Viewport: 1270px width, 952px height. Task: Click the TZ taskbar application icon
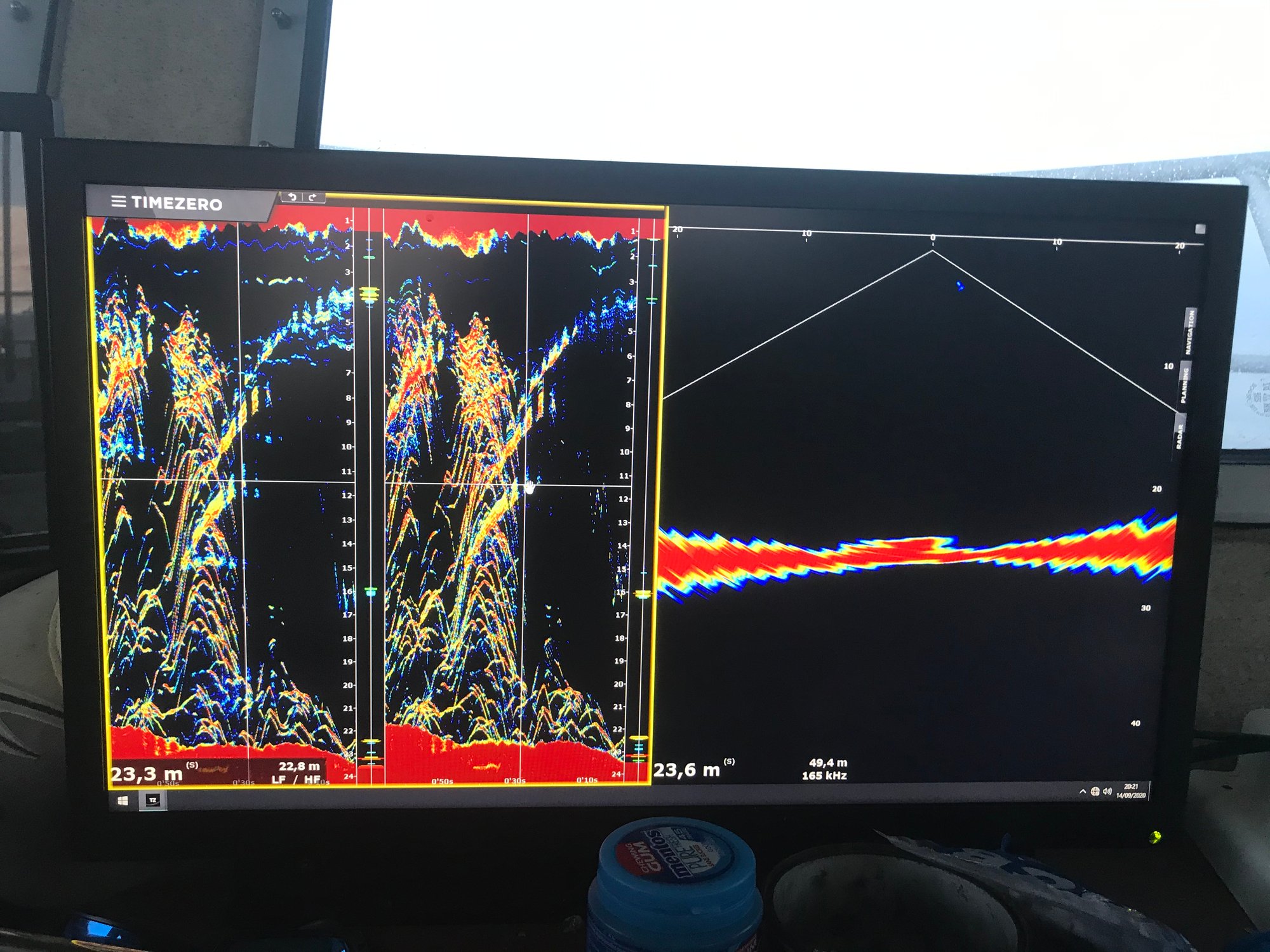coord(153,800)
